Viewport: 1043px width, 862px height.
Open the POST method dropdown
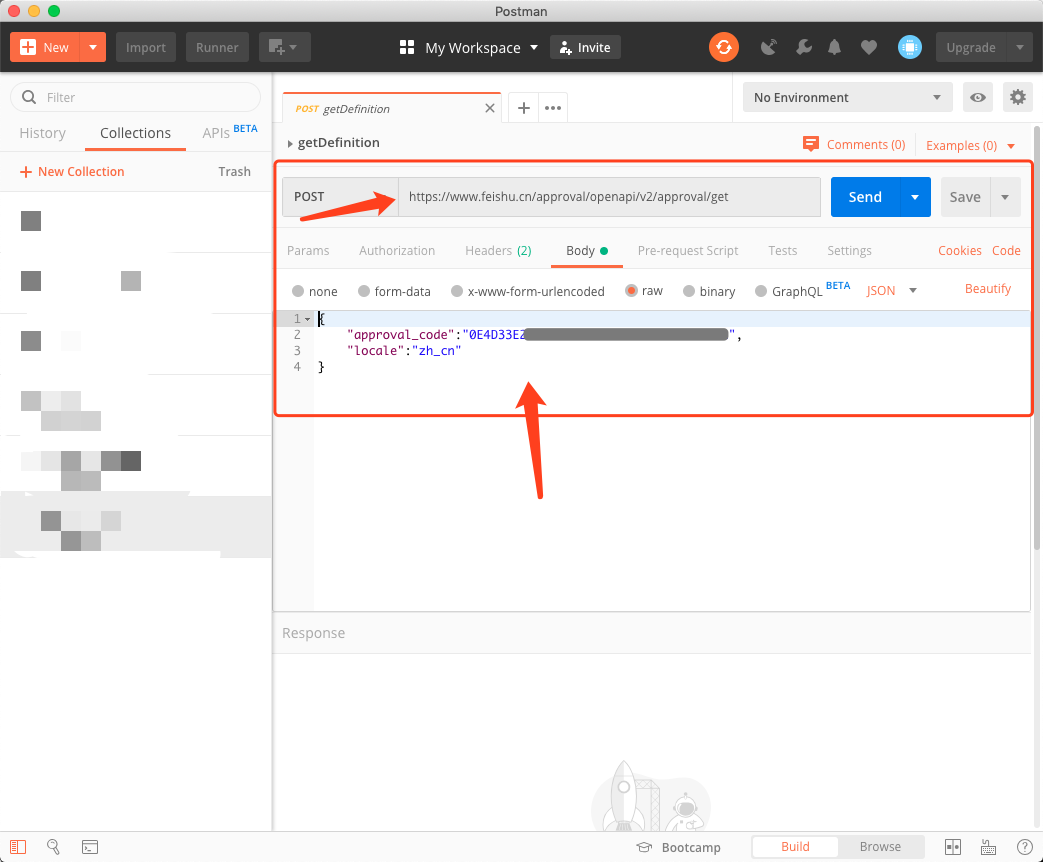point(340,197)
